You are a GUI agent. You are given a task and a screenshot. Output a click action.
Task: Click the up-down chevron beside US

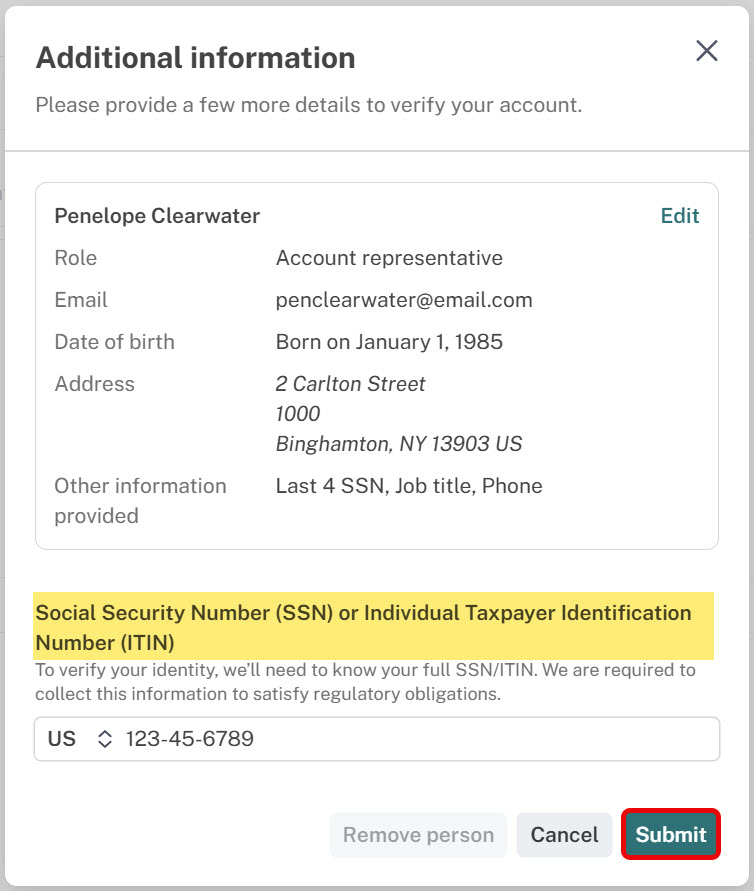pyautogui.click(x=105, y=739)
